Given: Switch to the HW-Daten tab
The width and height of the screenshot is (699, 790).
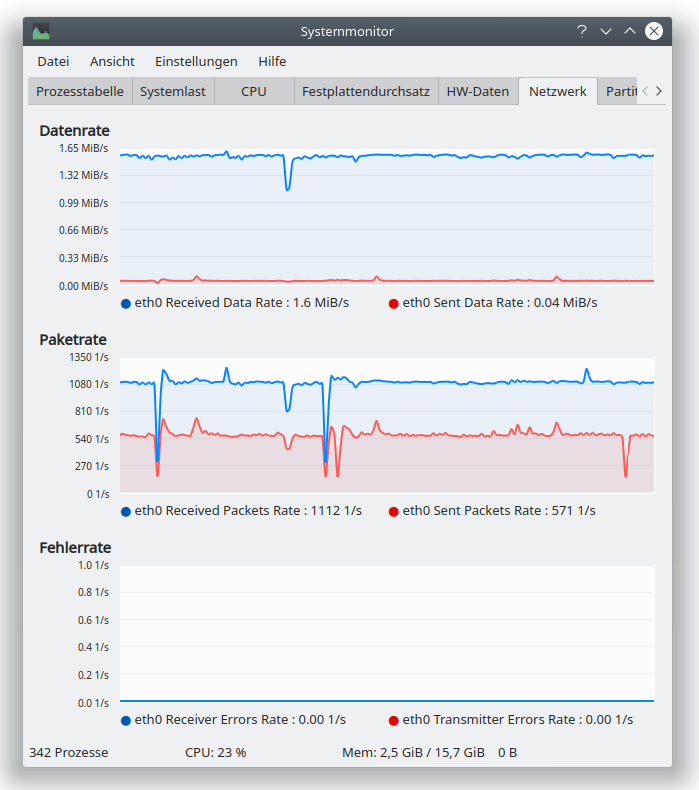Looking at the screenshot, I should click(478, 91).
